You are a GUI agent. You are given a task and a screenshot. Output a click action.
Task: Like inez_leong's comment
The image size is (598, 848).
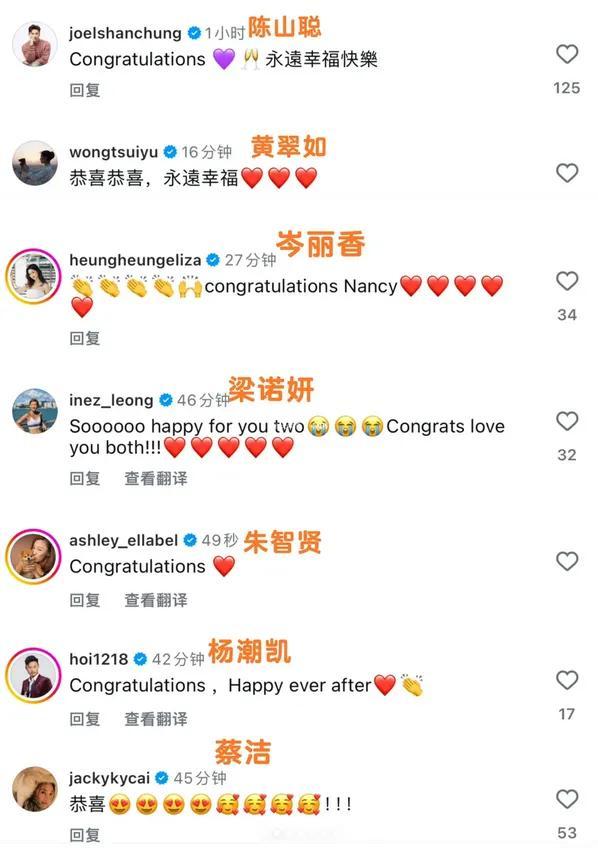567,421
